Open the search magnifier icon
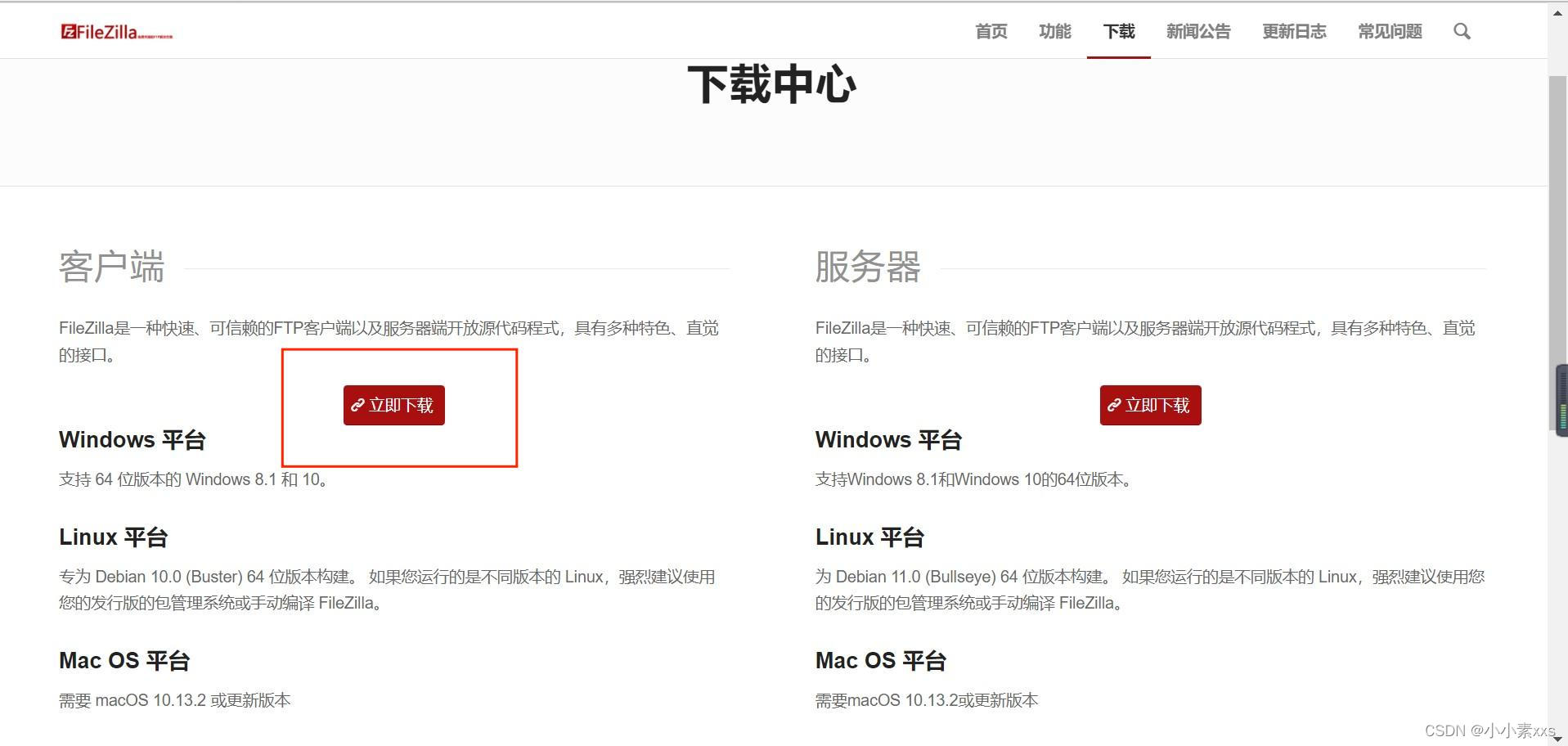Screen dimensions: 1568x746 [1462, 31]
